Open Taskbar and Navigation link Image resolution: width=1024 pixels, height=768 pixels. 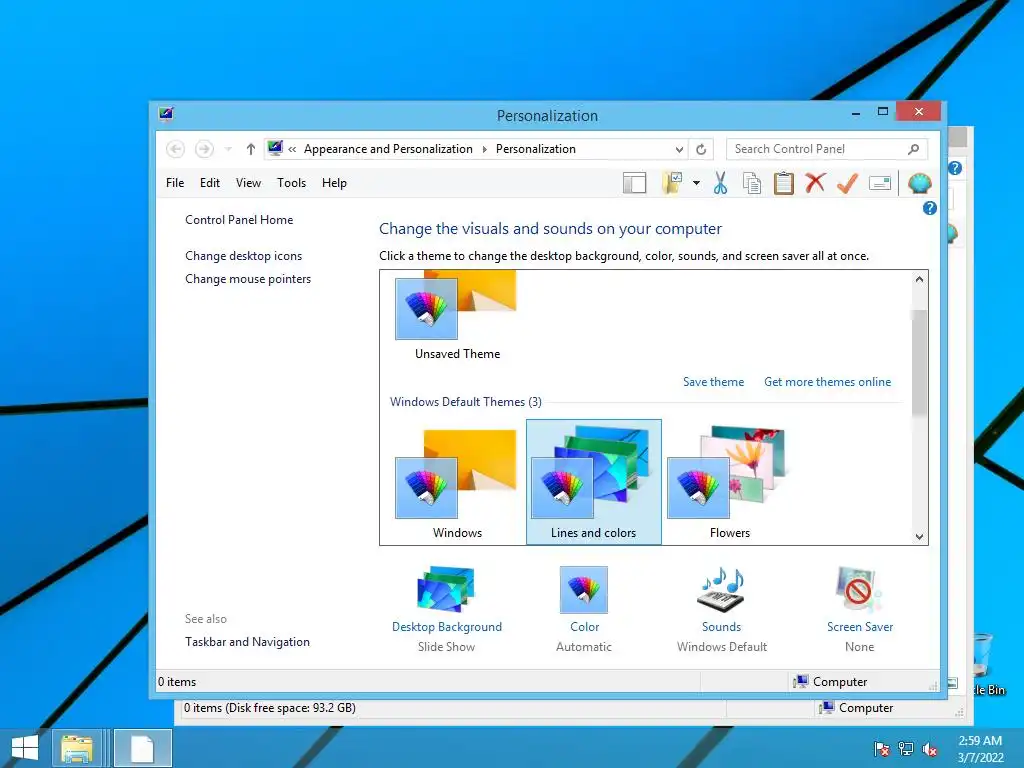point(248,642)
